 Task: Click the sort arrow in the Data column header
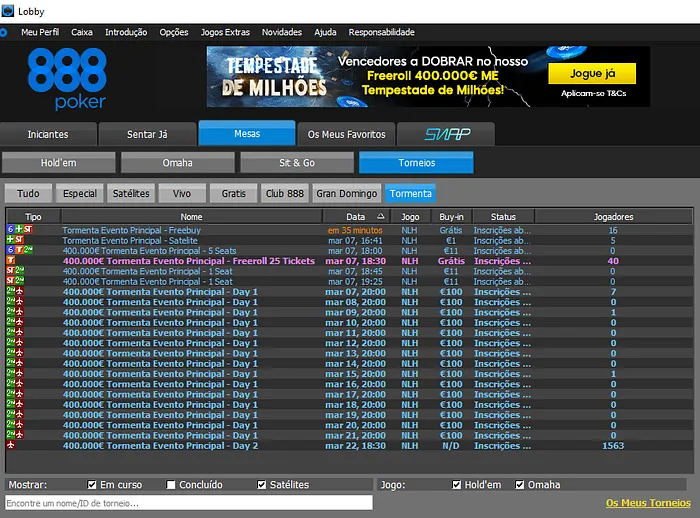click(380, 216)
